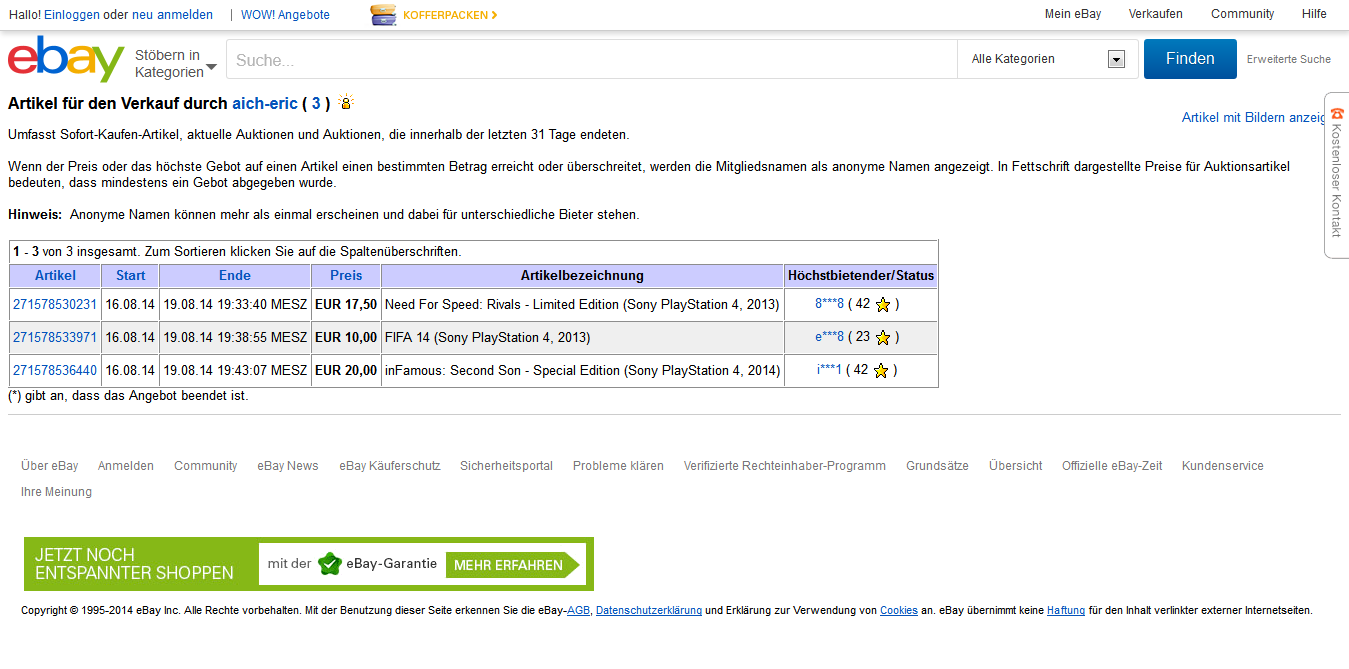This screenshot has height=669, width=1349.
Task: Click the Haftung link in footer
Action: click(x=1066, y=610)
